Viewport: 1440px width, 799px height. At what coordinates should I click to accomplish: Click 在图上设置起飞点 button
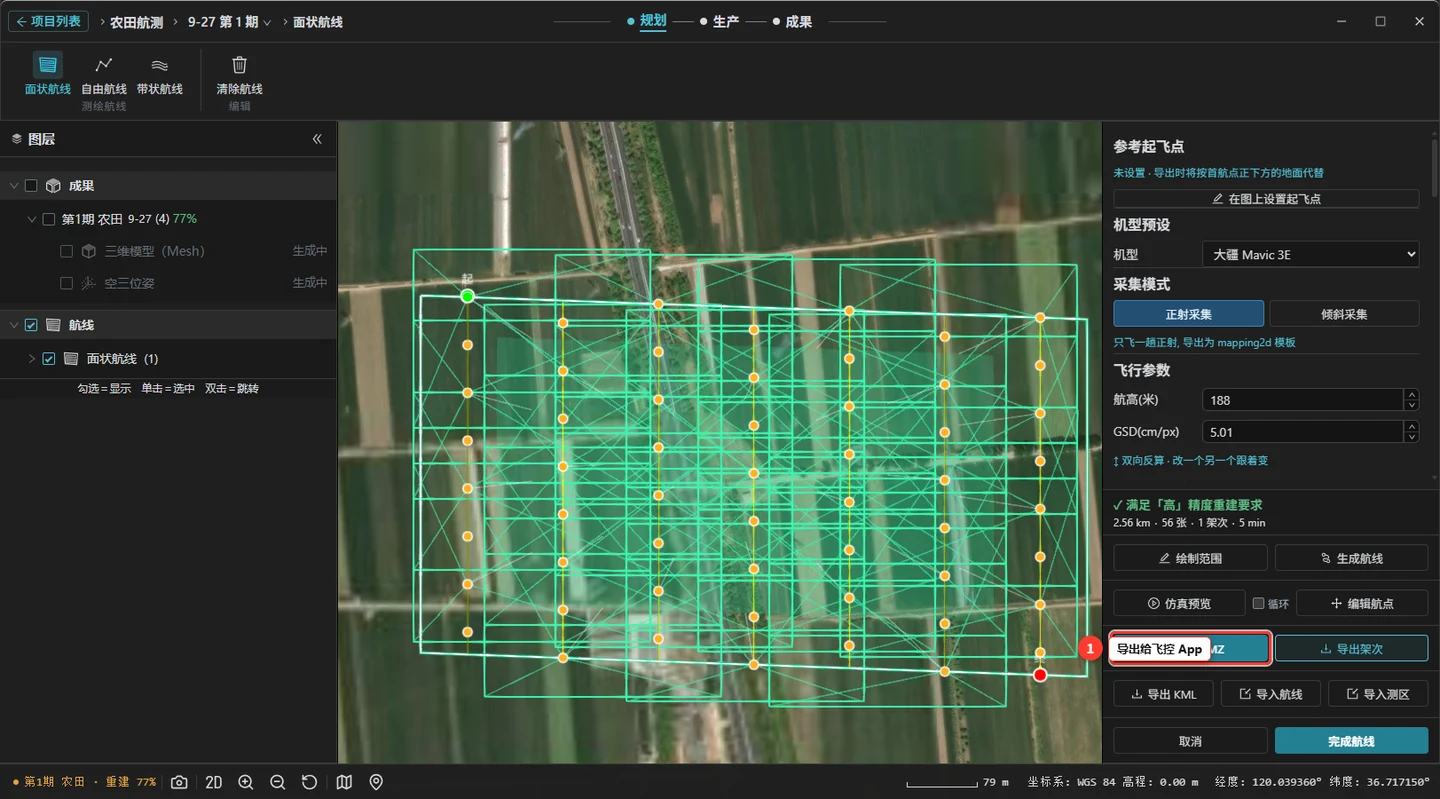point(1266,199)
